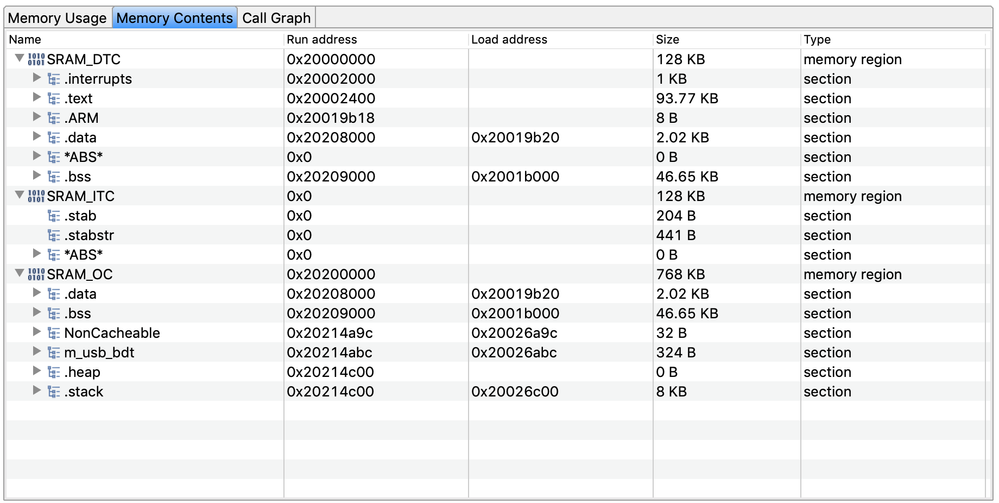999x503 pixels.
Task: Click the NonCacheable section icon
Action: pos(54,333)
